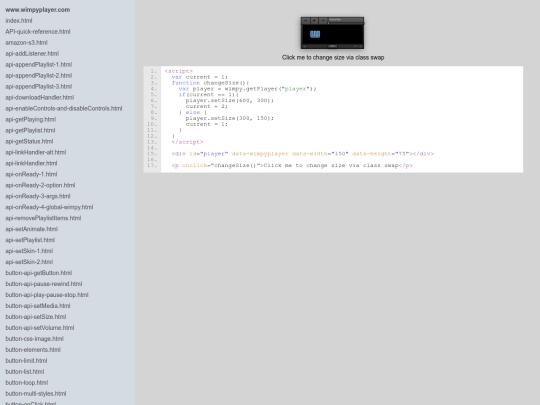Screen dimensions: 540x405
Task: Click the div id="player" code line
Action: coord(303,154)
